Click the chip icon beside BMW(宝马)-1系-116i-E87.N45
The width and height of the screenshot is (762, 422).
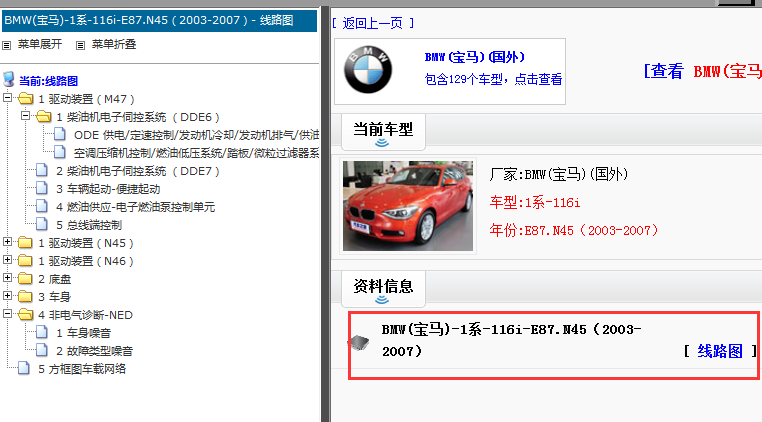pos(359,343)
